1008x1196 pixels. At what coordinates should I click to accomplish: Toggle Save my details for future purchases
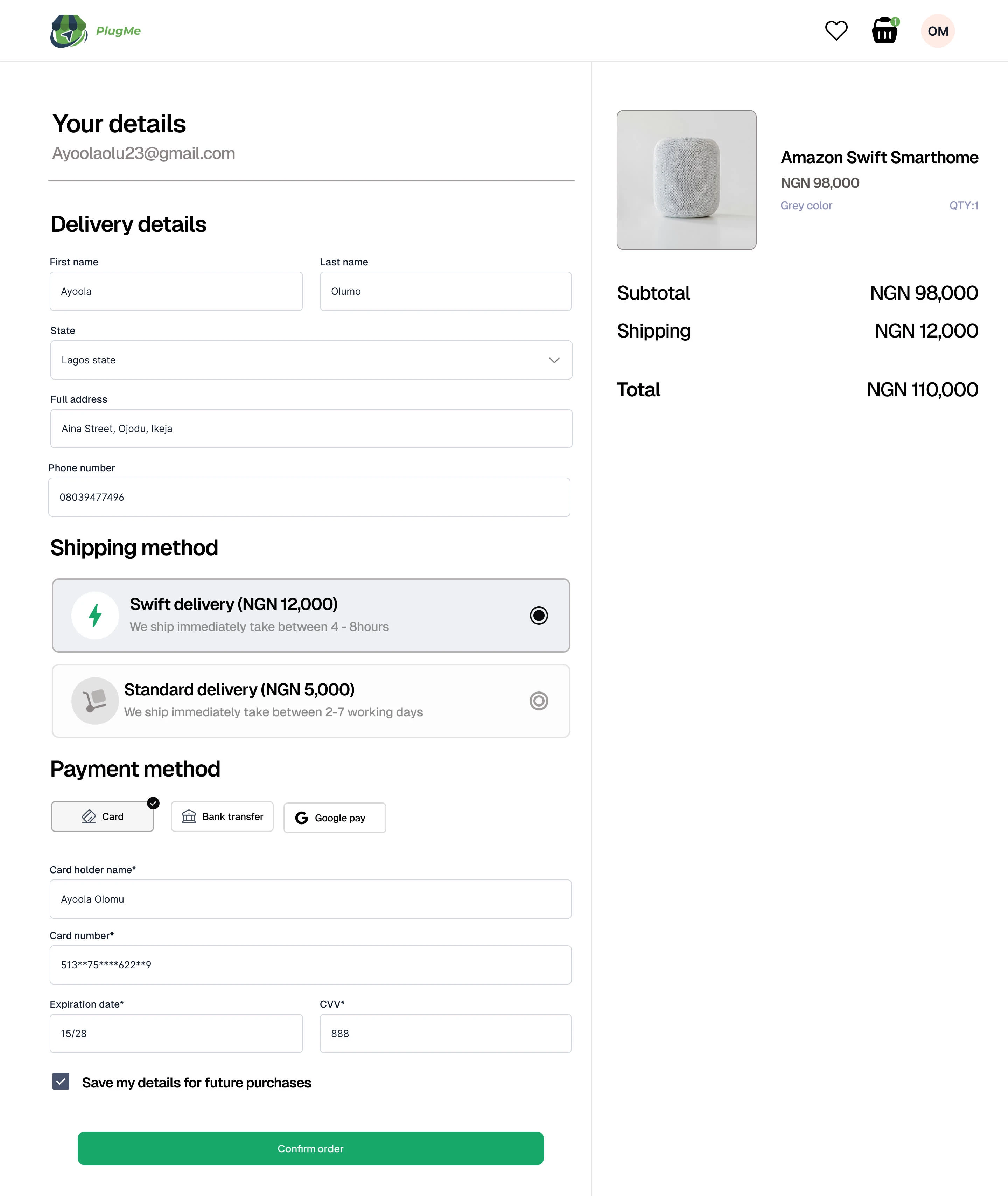pyautogui.click(x=61, y=1081)
